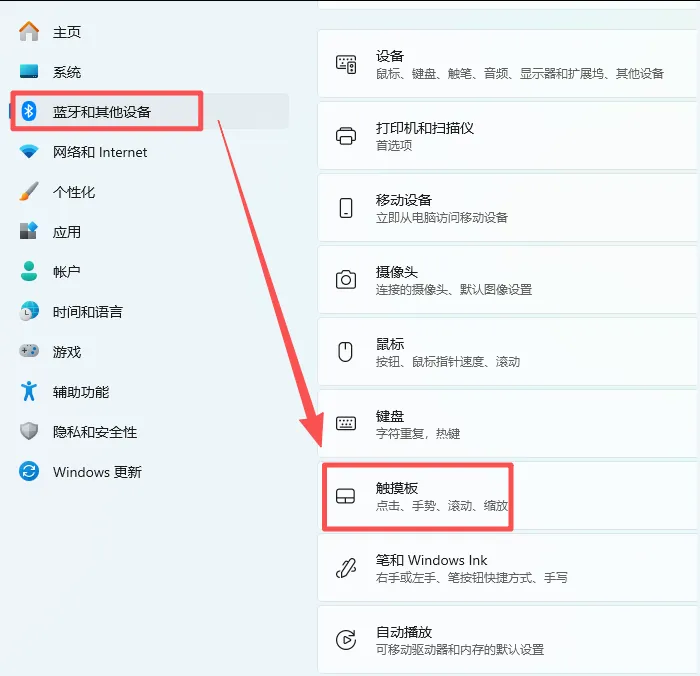Open the 摄像头 settings card
The width and height of the screenshot is (700, 676).
[508, 280]
